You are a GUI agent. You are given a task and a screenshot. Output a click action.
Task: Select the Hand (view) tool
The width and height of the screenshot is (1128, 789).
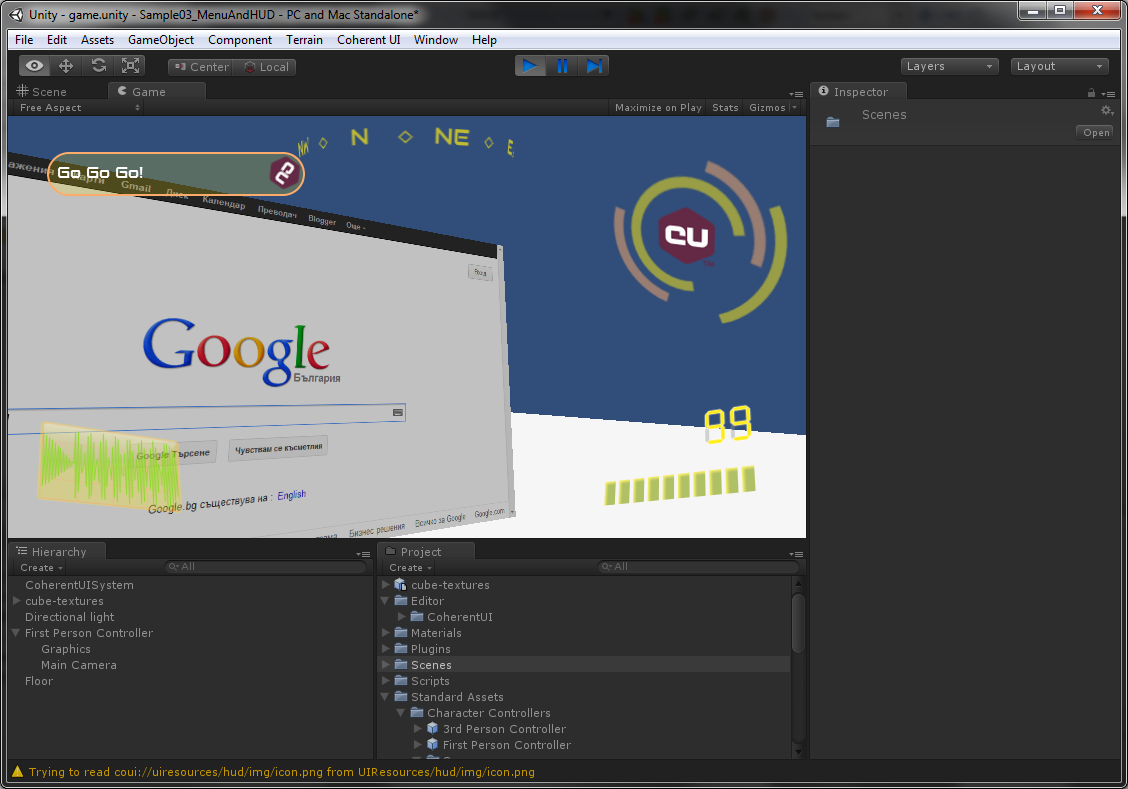tap(34, 66)
